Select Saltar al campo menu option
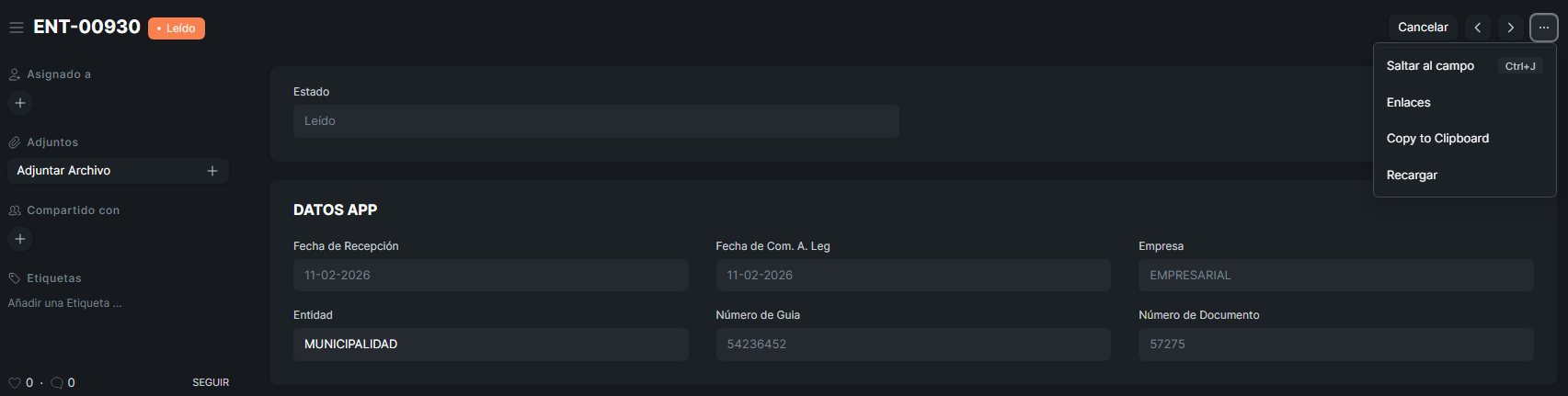This screenshot has height=396, width=1568. click(x=1430, y=66)
